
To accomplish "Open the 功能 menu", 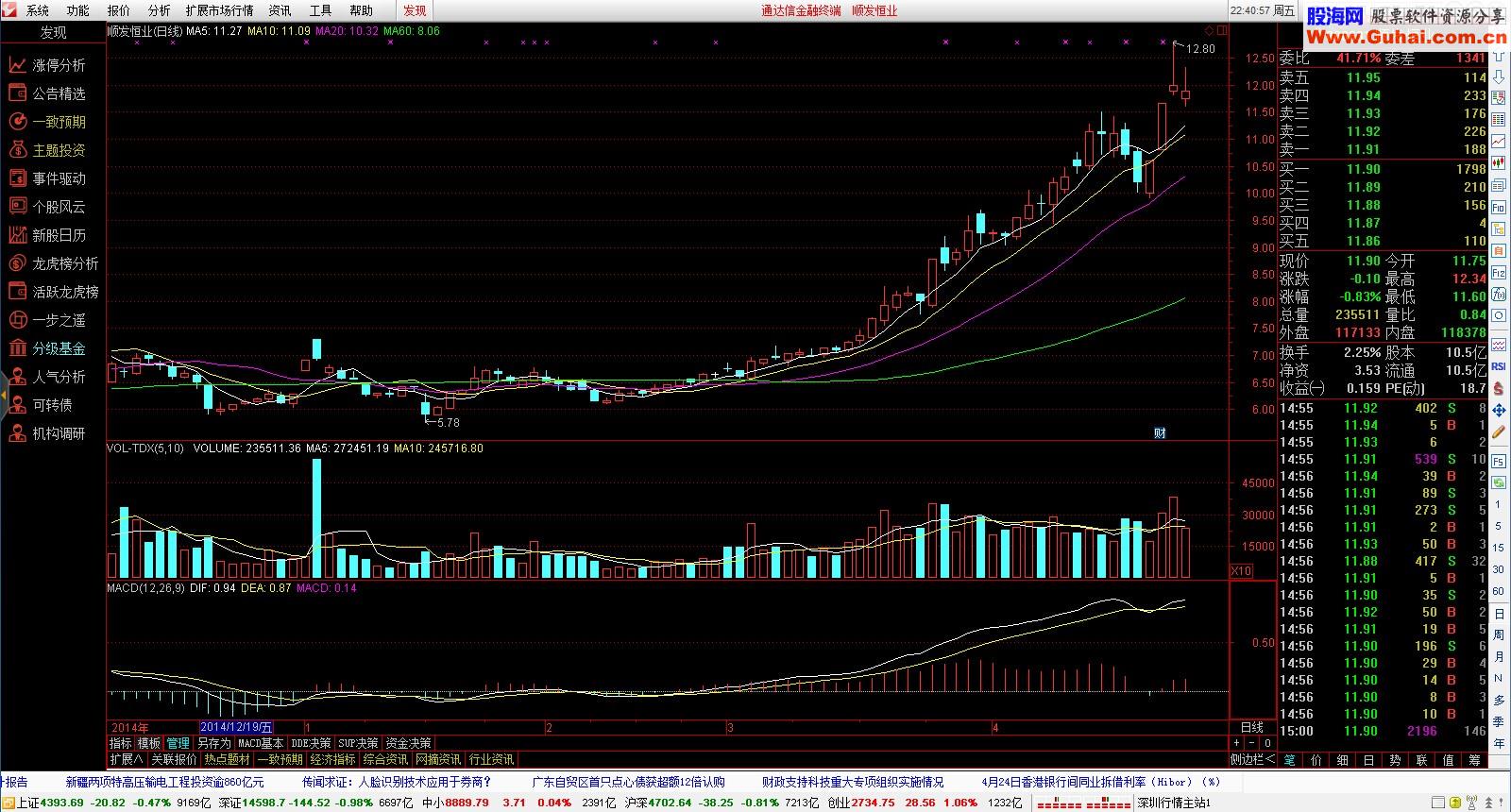I will point(78,10).
